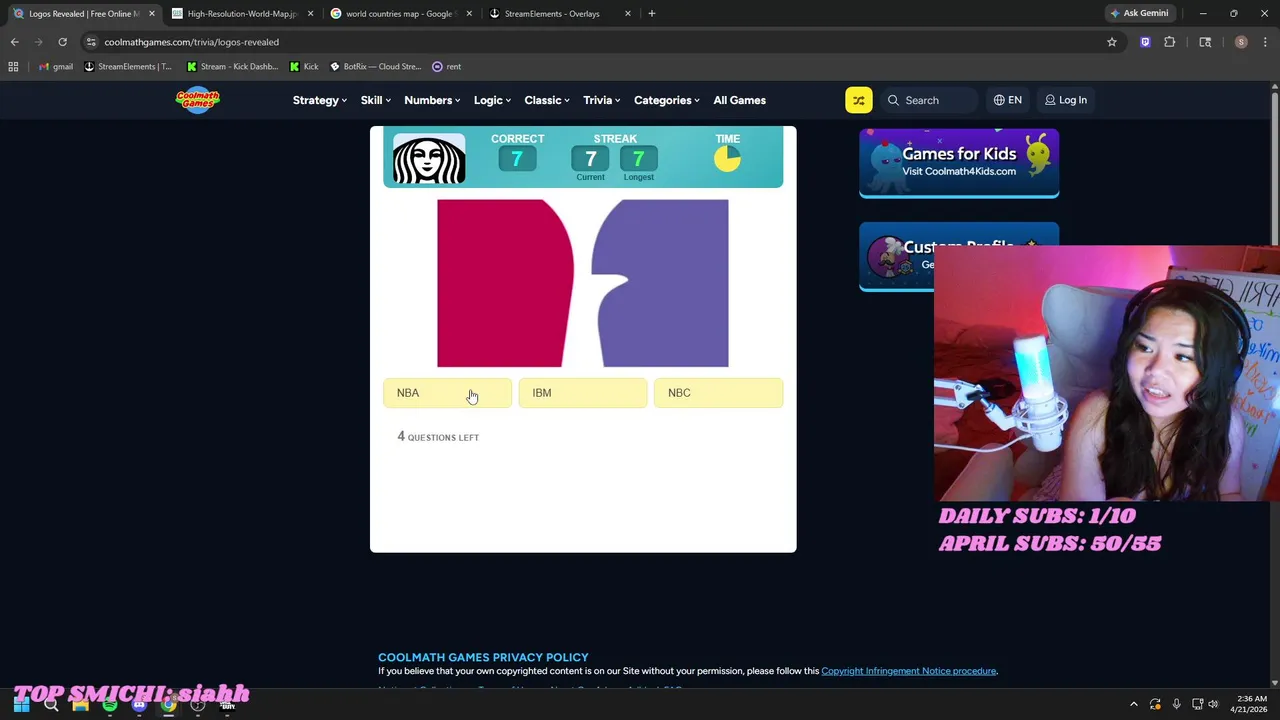Open File Explorer from taskbar

80,705
